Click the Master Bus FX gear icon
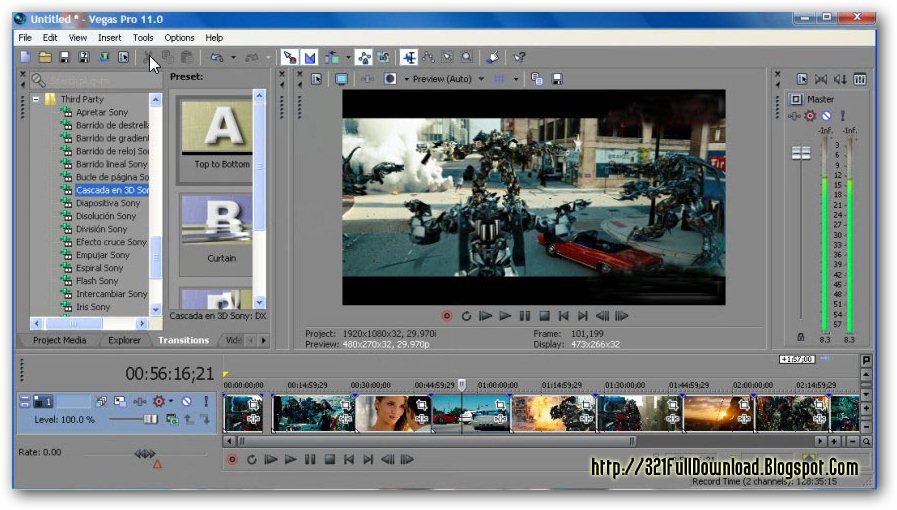The image size is (897, 510). [810, 116]
